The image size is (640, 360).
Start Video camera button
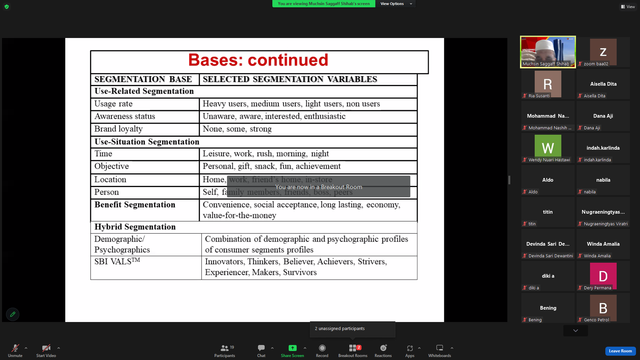pos(46,350)
